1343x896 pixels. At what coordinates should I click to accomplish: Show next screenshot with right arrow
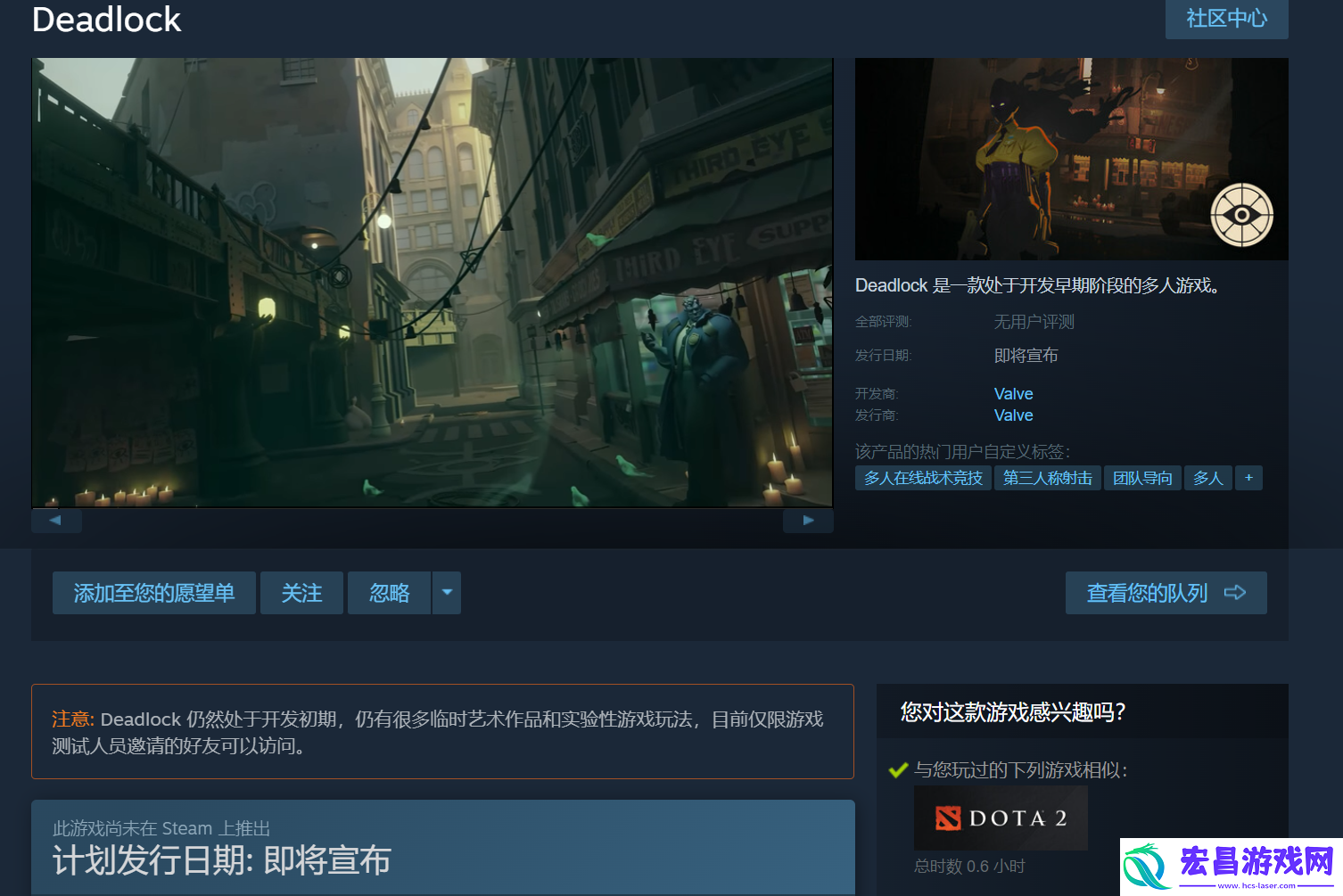[x=808, y=521]
